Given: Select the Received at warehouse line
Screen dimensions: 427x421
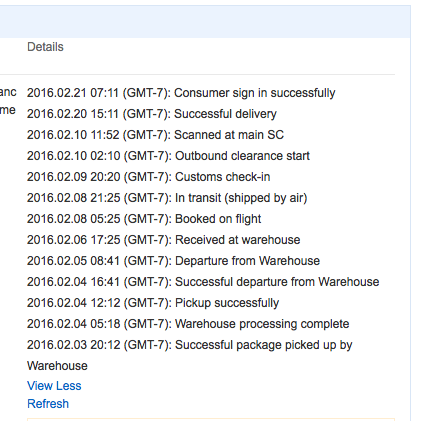Looking at the screenshot, I should 164,240.
